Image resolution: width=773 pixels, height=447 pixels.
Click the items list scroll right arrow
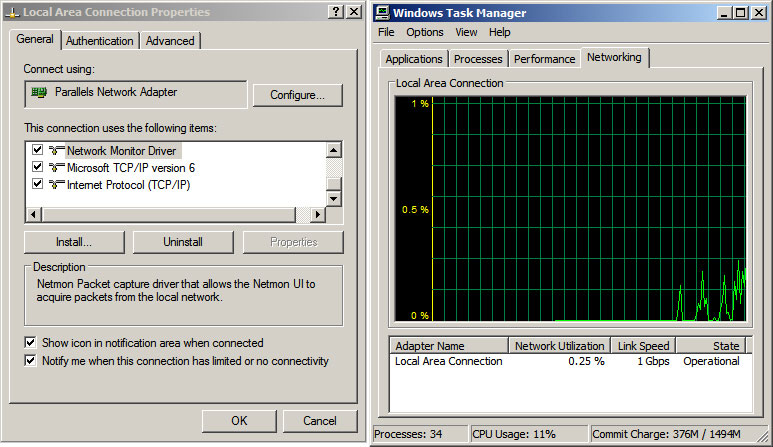click(x=317, y=214)
